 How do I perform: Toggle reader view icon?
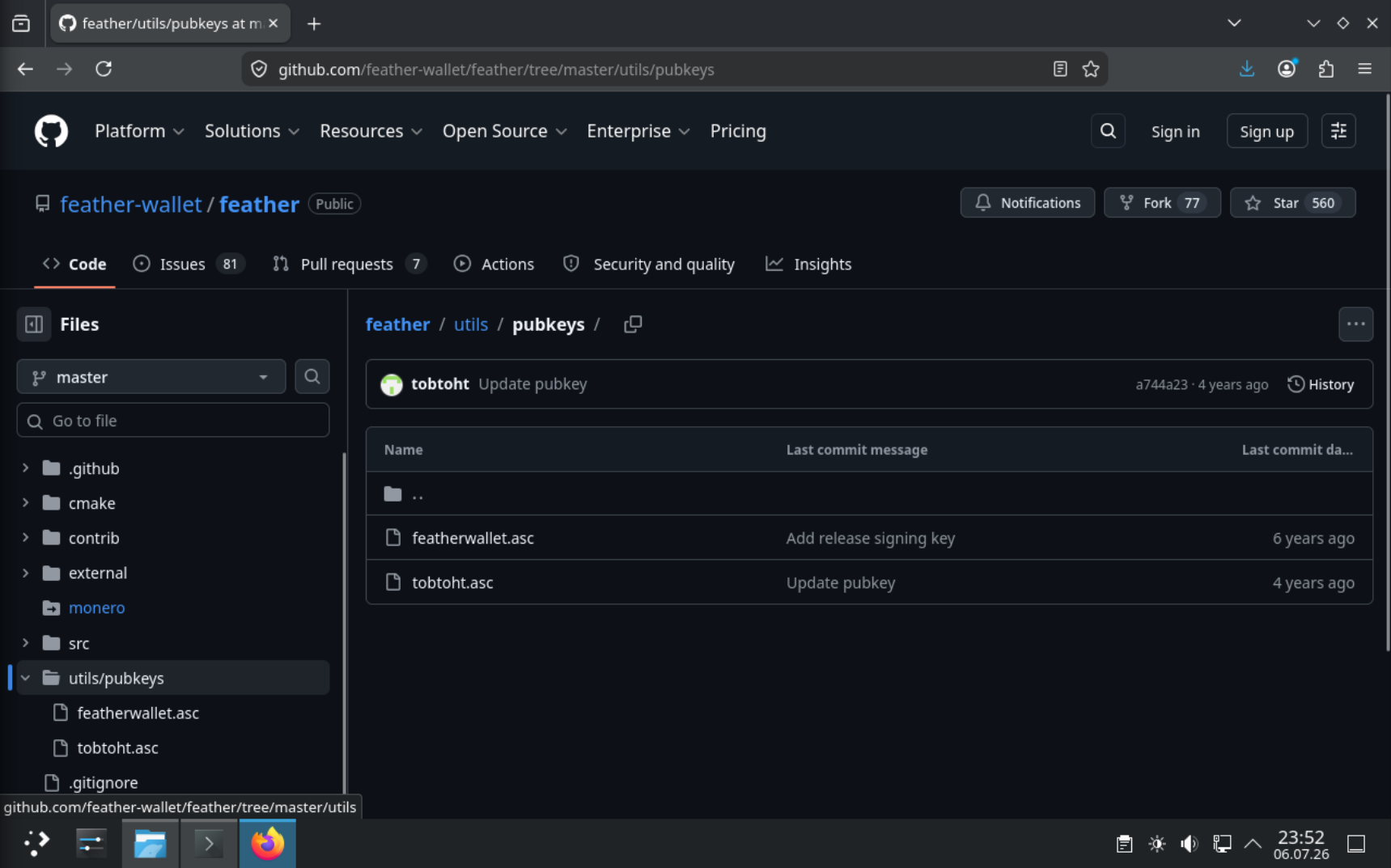(1060, 70)
